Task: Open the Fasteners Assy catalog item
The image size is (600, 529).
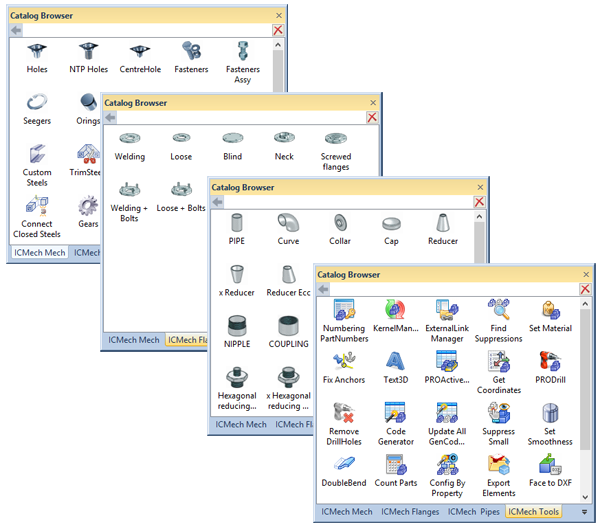Action: [x=243, y=52]
